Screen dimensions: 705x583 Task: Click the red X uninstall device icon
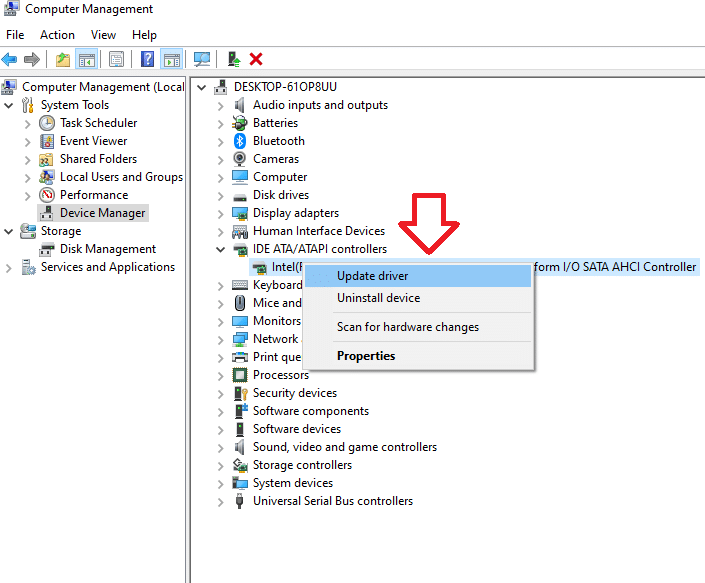click(x=256, y=59)
